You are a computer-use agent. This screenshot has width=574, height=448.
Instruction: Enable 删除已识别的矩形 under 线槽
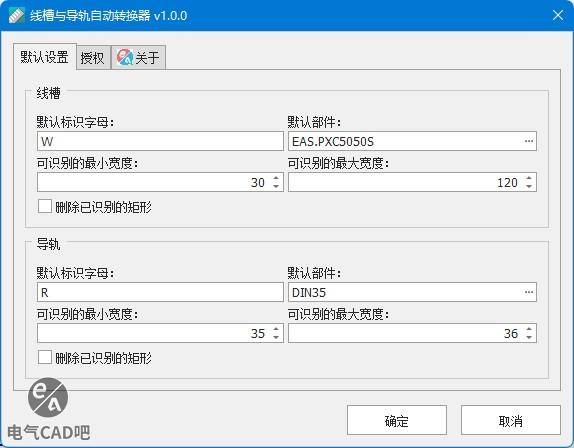(45, 206)
